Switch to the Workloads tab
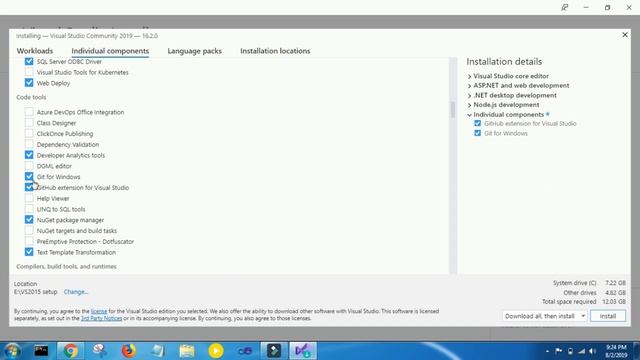This screenshot has width=640, height=360. point(35,51)
